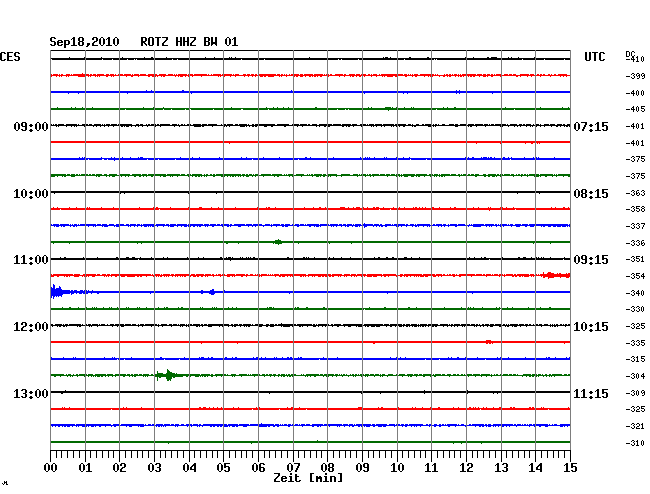
Task: Select the 06 minute axis label
Action: point(258,468)
